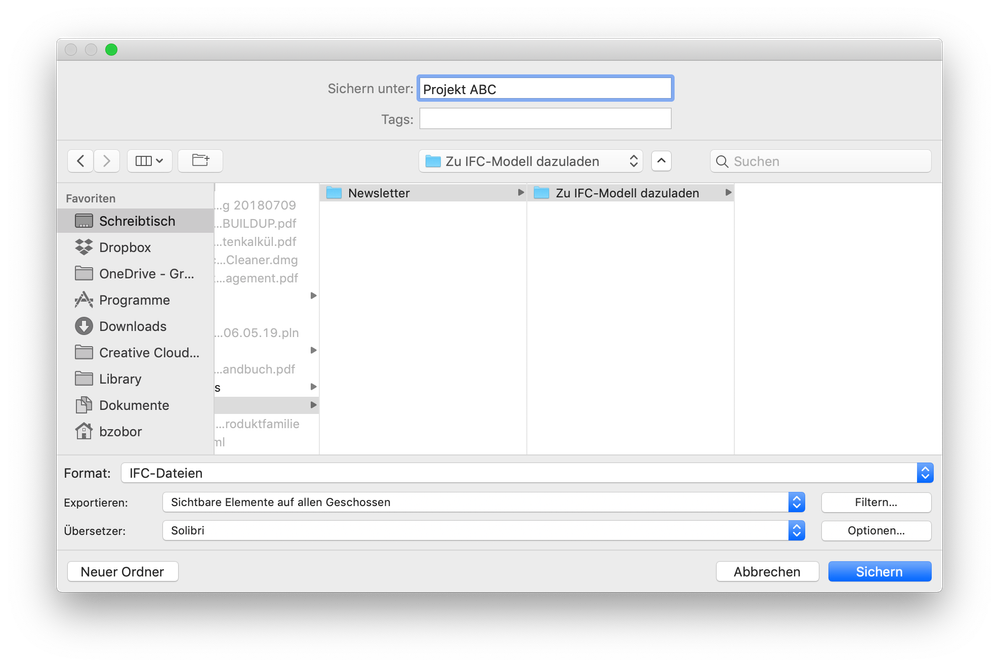Open the Exportieren dropdown
The width and height of the screenshot is (999, 667).
(x=484, y=502)
